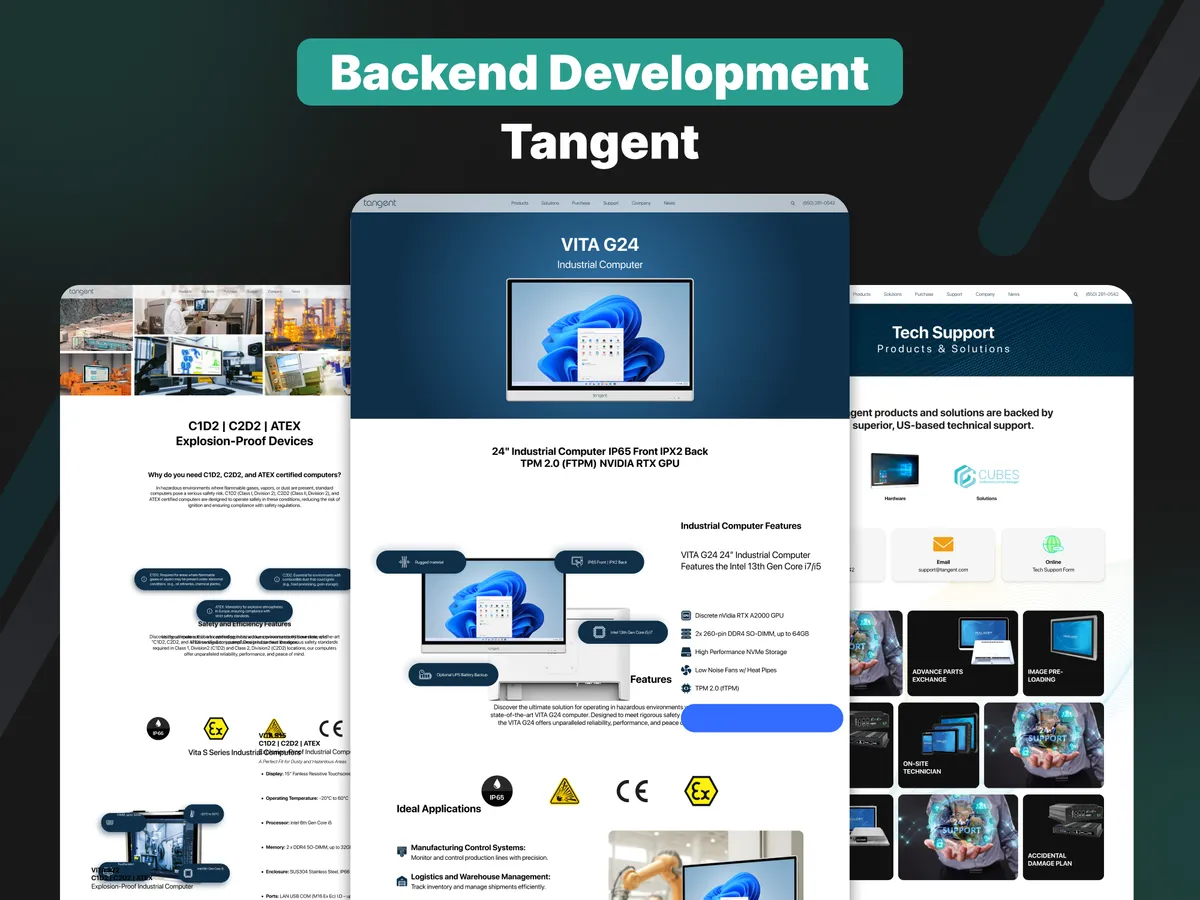1200x900 pixels.
Task: Click the memory icon beside 2x 260-pin DDR4
Action: [x=686, y=634]
